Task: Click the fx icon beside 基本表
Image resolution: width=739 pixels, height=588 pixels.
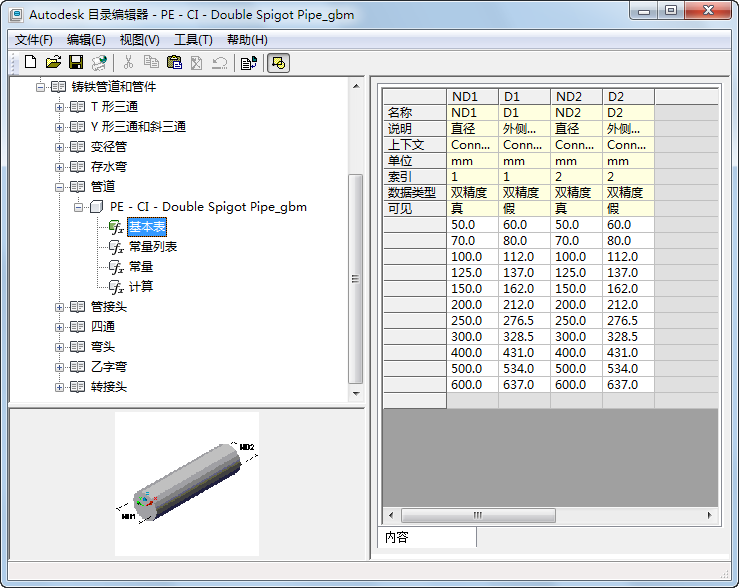Action: [116, 227]
